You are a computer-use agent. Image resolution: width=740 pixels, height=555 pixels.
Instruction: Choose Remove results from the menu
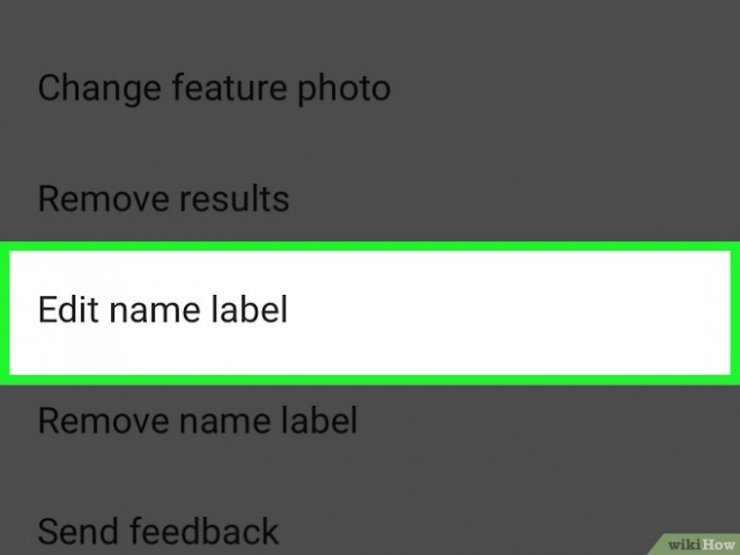click(x=370, y=199)
